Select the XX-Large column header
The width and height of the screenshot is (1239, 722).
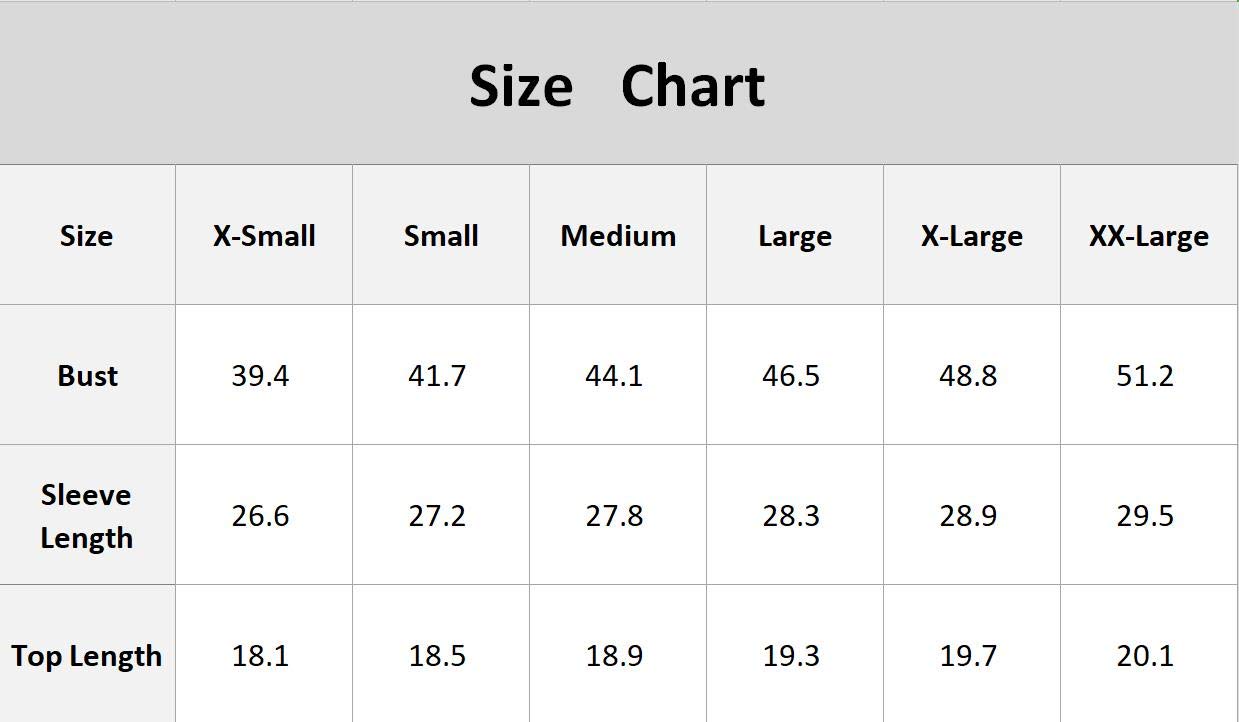tap(1148, 236)
